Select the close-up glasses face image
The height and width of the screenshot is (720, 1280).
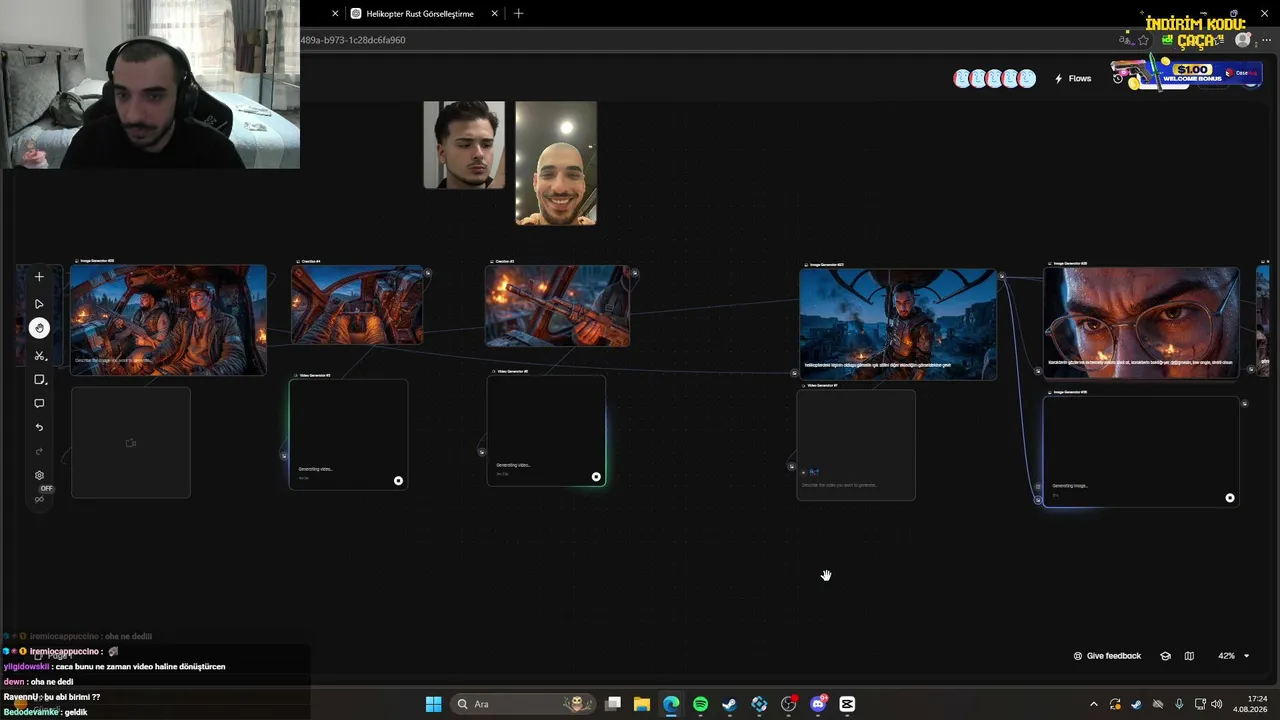pyautogui.click(x=1141, y=322)
